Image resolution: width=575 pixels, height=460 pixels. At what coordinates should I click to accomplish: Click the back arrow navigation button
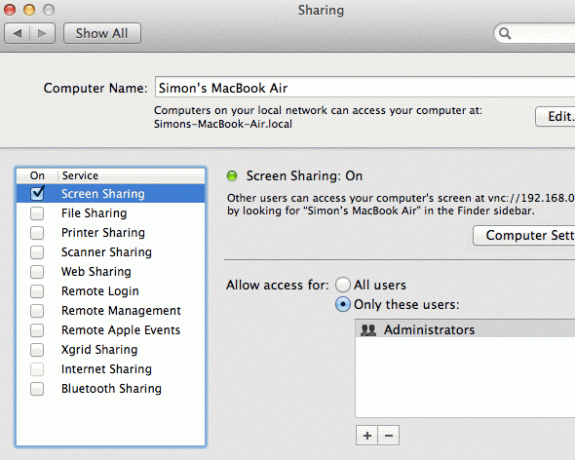click(17, 33)
